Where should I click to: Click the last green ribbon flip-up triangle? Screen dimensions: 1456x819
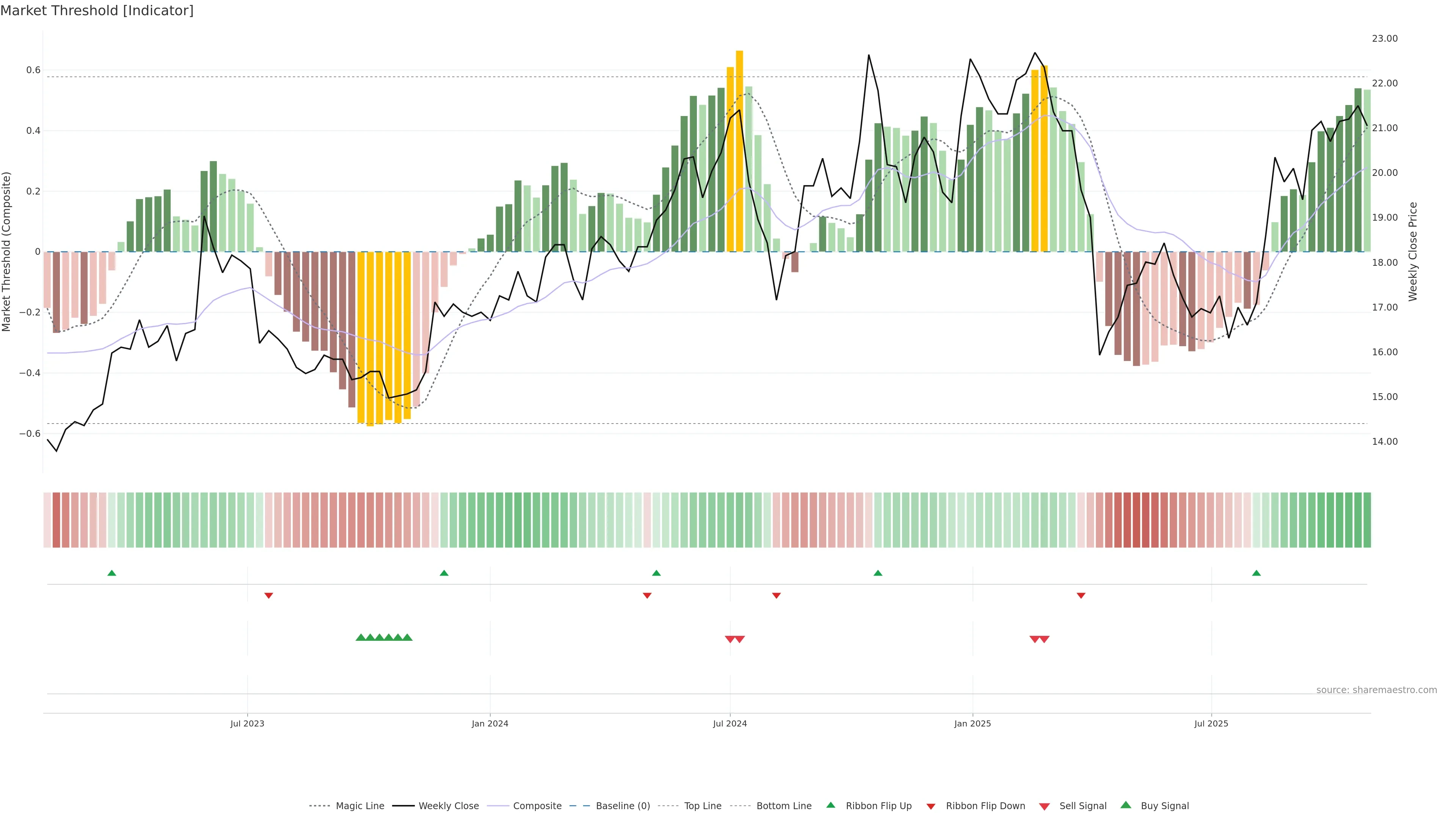pyautogui.click(x=1257, y=573)
